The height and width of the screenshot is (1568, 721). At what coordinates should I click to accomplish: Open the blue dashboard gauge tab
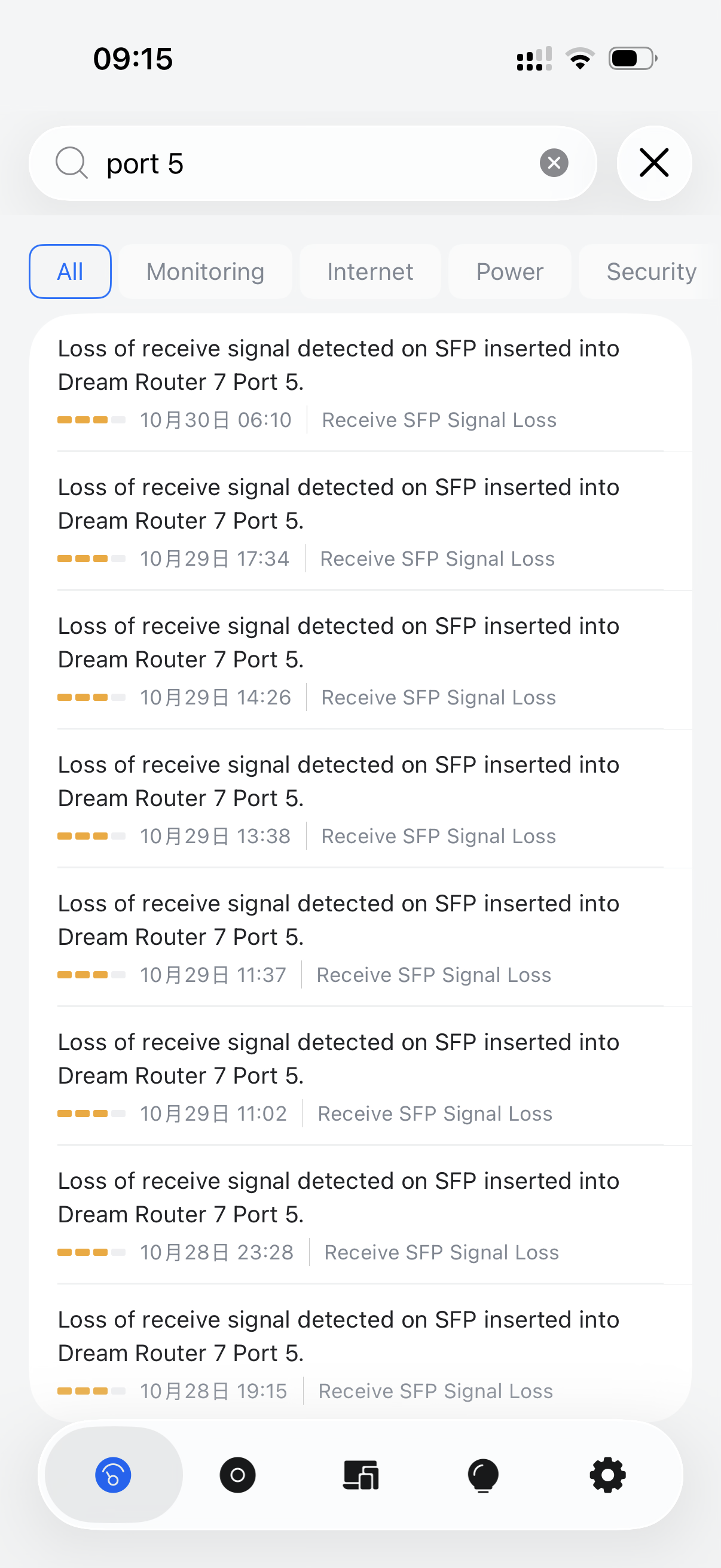pos(113,1475)
